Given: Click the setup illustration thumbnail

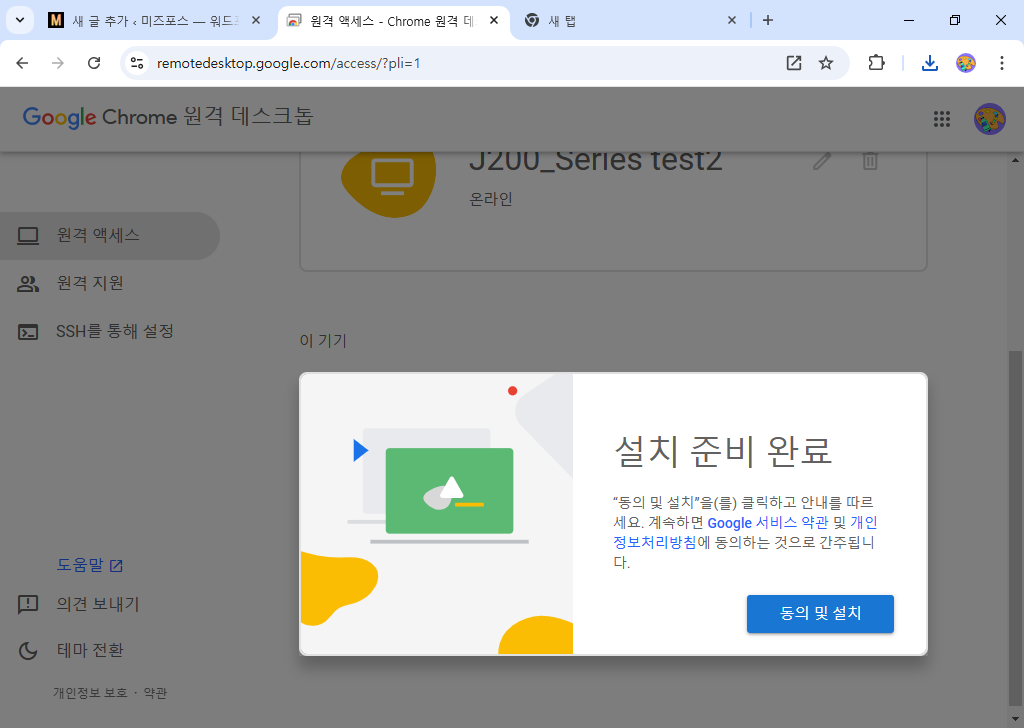Looking at the screenshot, I should tap(436, 514).
